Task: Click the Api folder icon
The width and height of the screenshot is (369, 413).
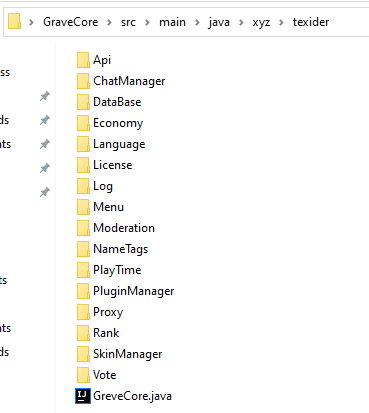Action: [83, 60]
